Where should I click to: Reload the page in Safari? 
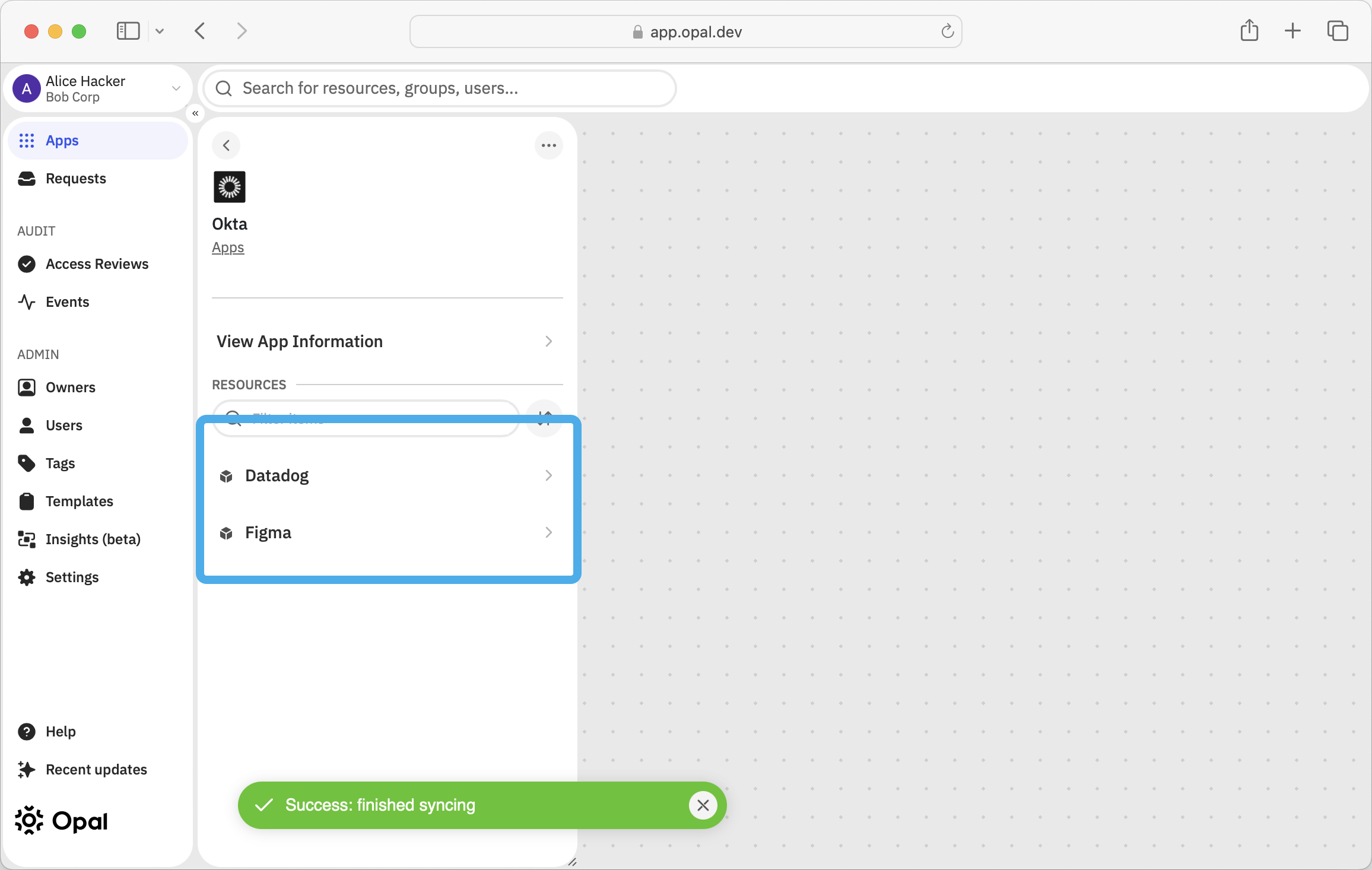pyautogui.click(x=948, y=31)
